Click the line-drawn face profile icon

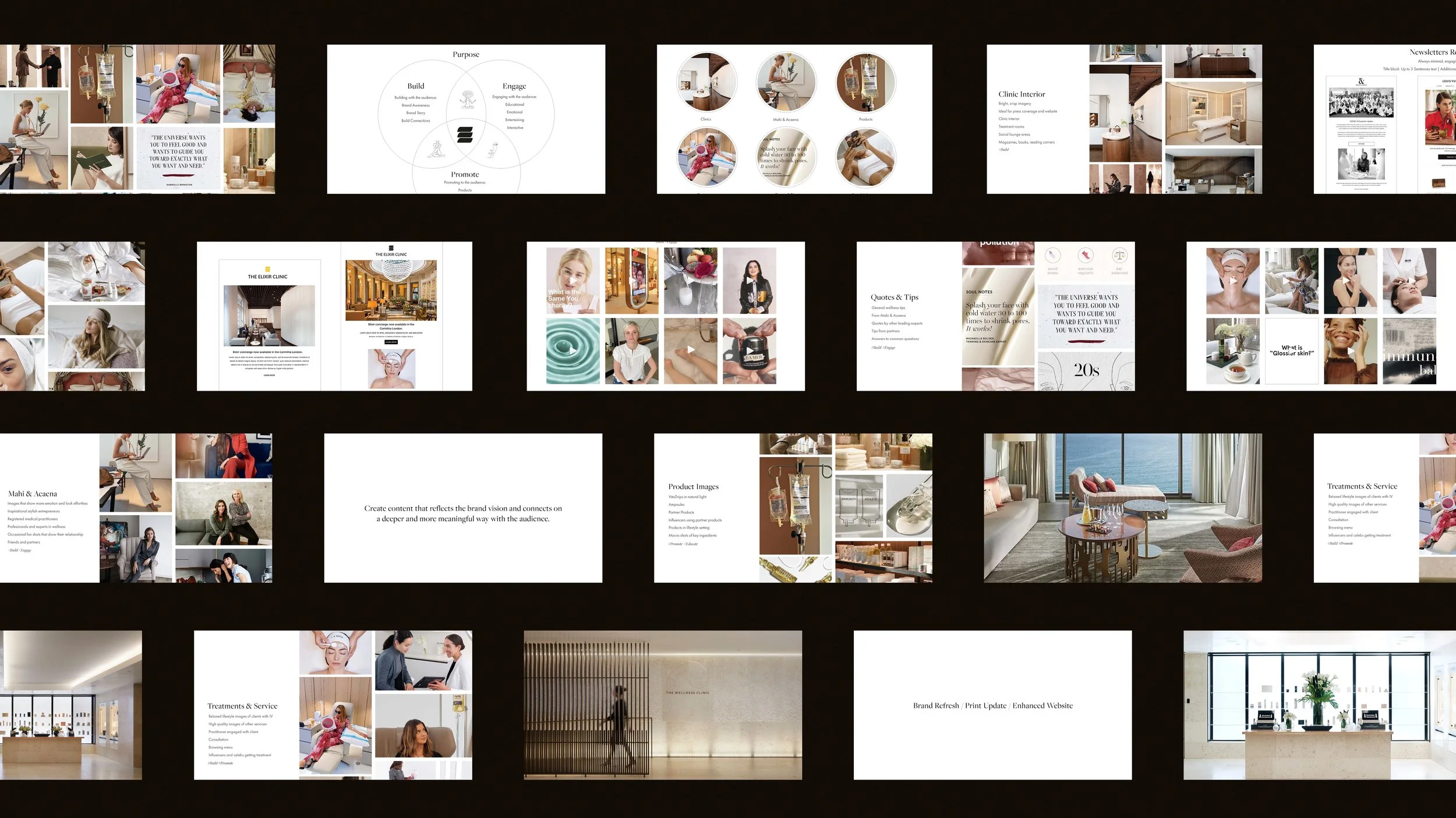(493, 149)
